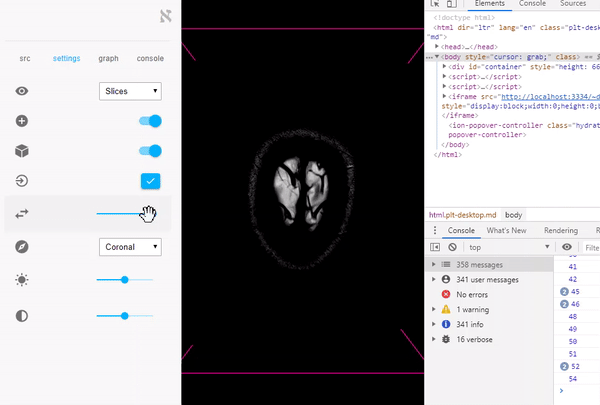This screenshot has height=405, width=600.
Task: Click the brain slice in the viewer
Action: point(302,194)
